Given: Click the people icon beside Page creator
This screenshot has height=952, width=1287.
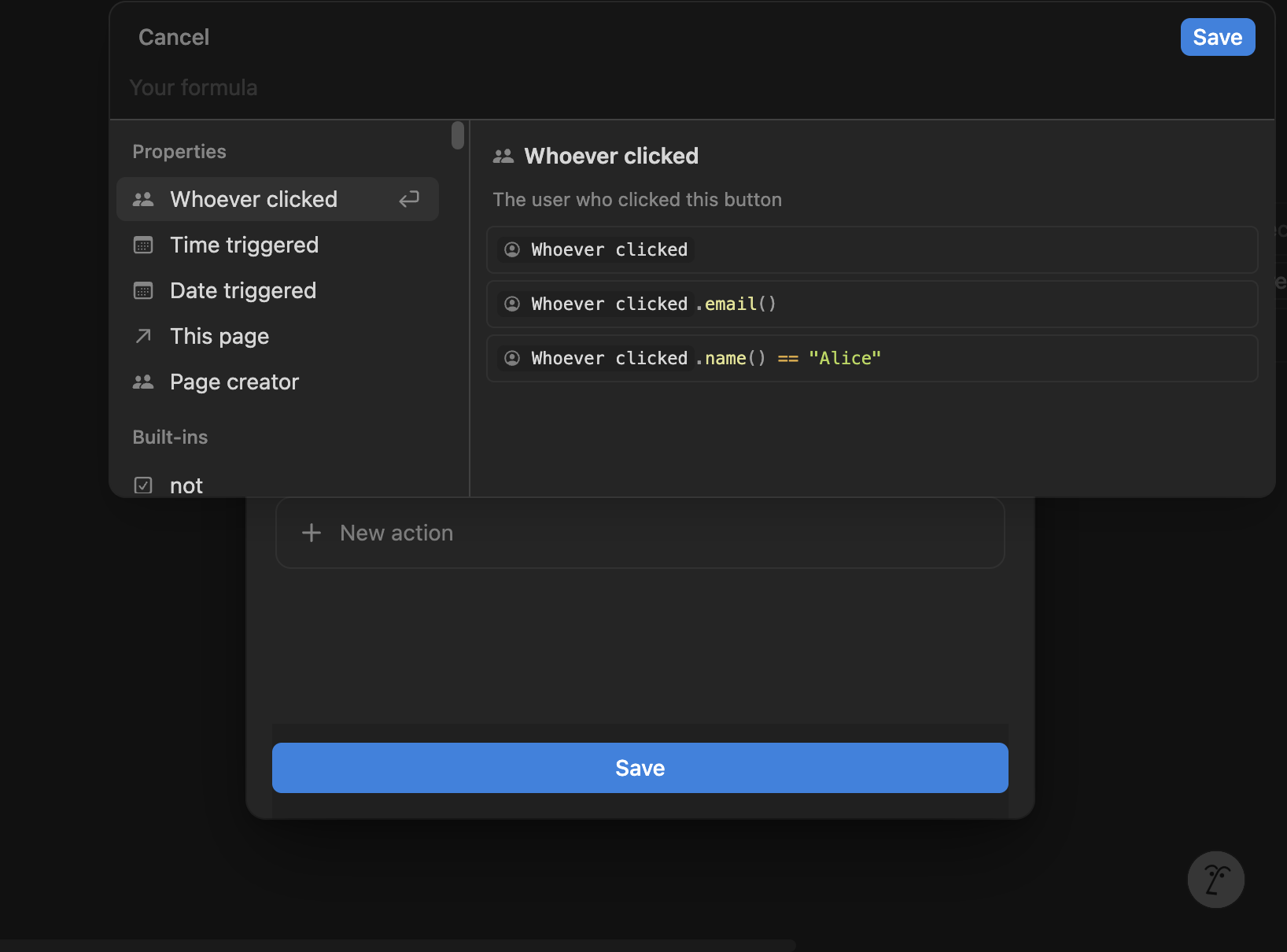Looking at the screenshot, I should [143, 382].
